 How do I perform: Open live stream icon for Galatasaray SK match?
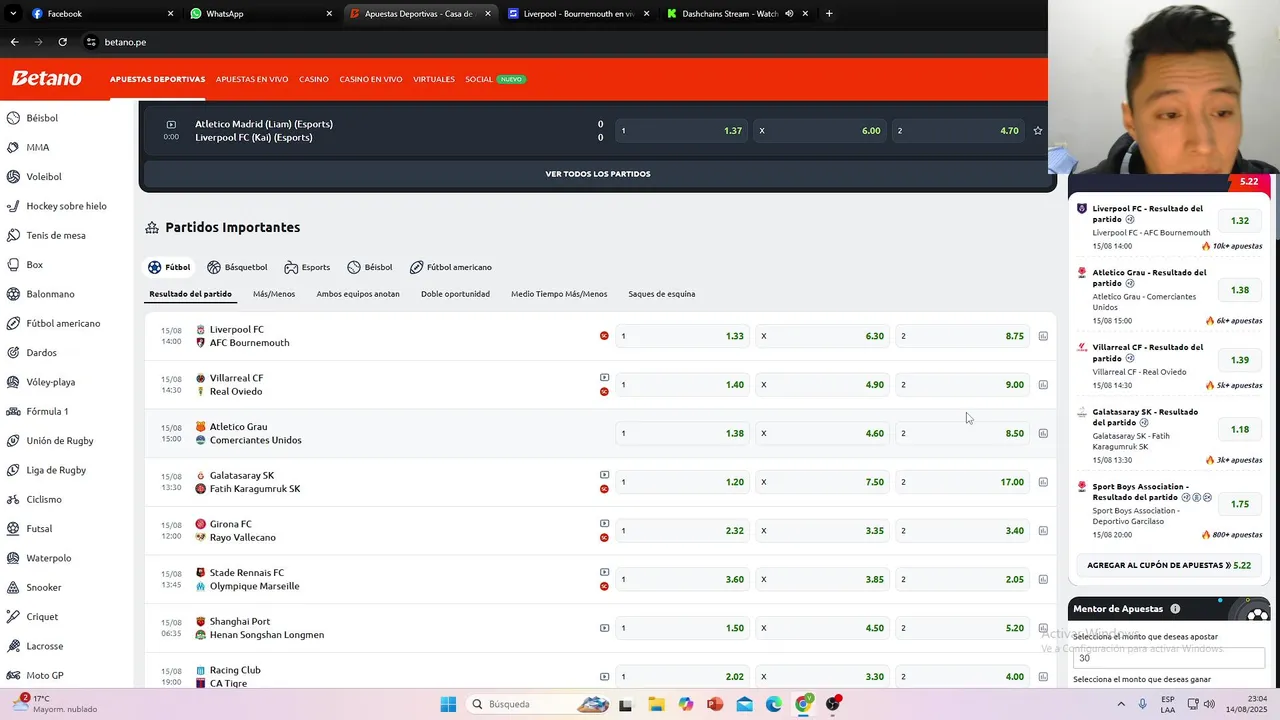tap(604, 475)
